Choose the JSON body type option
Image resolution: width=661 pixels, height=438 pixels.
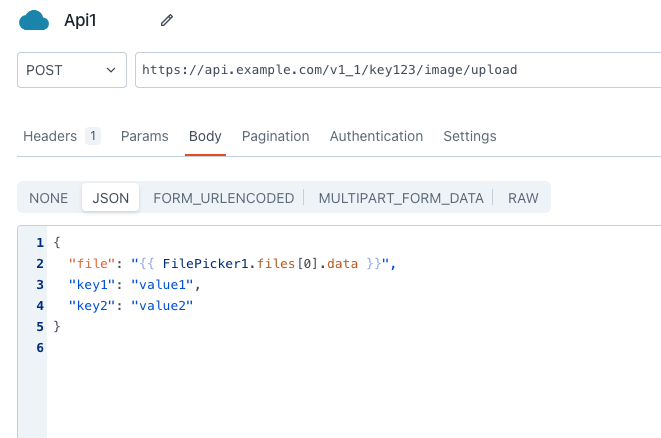pos(110,198)
